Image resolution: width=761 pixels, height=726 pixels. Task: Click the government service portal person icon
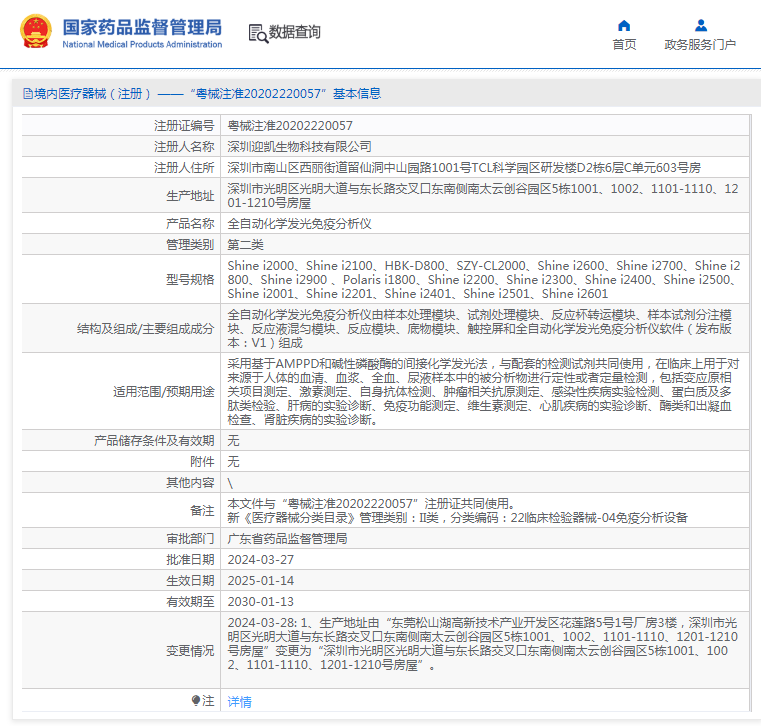700,25
